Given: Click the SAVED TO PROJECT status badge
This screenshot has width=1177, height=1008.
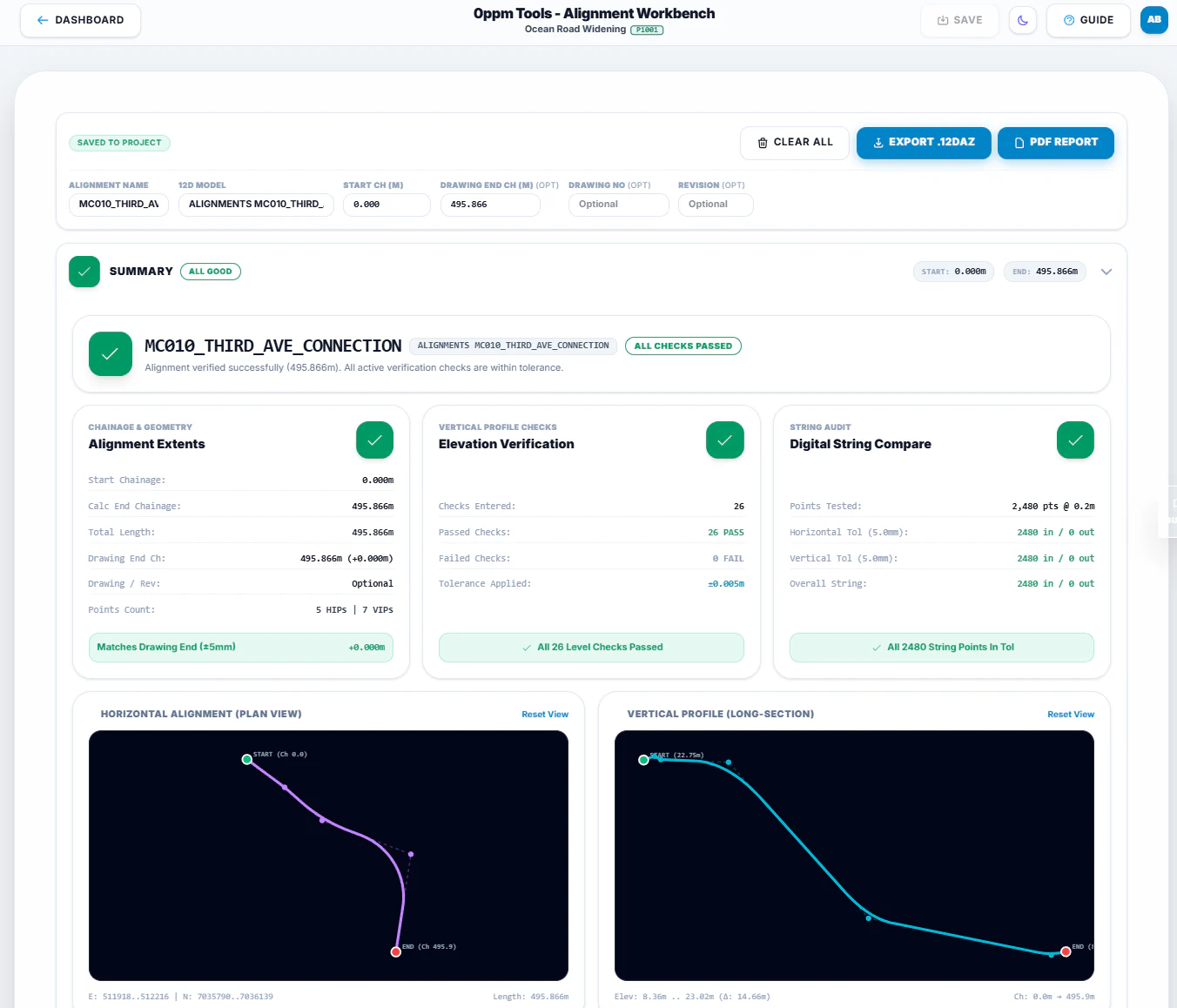Looking at the screenshot, I should coord(119,143).
